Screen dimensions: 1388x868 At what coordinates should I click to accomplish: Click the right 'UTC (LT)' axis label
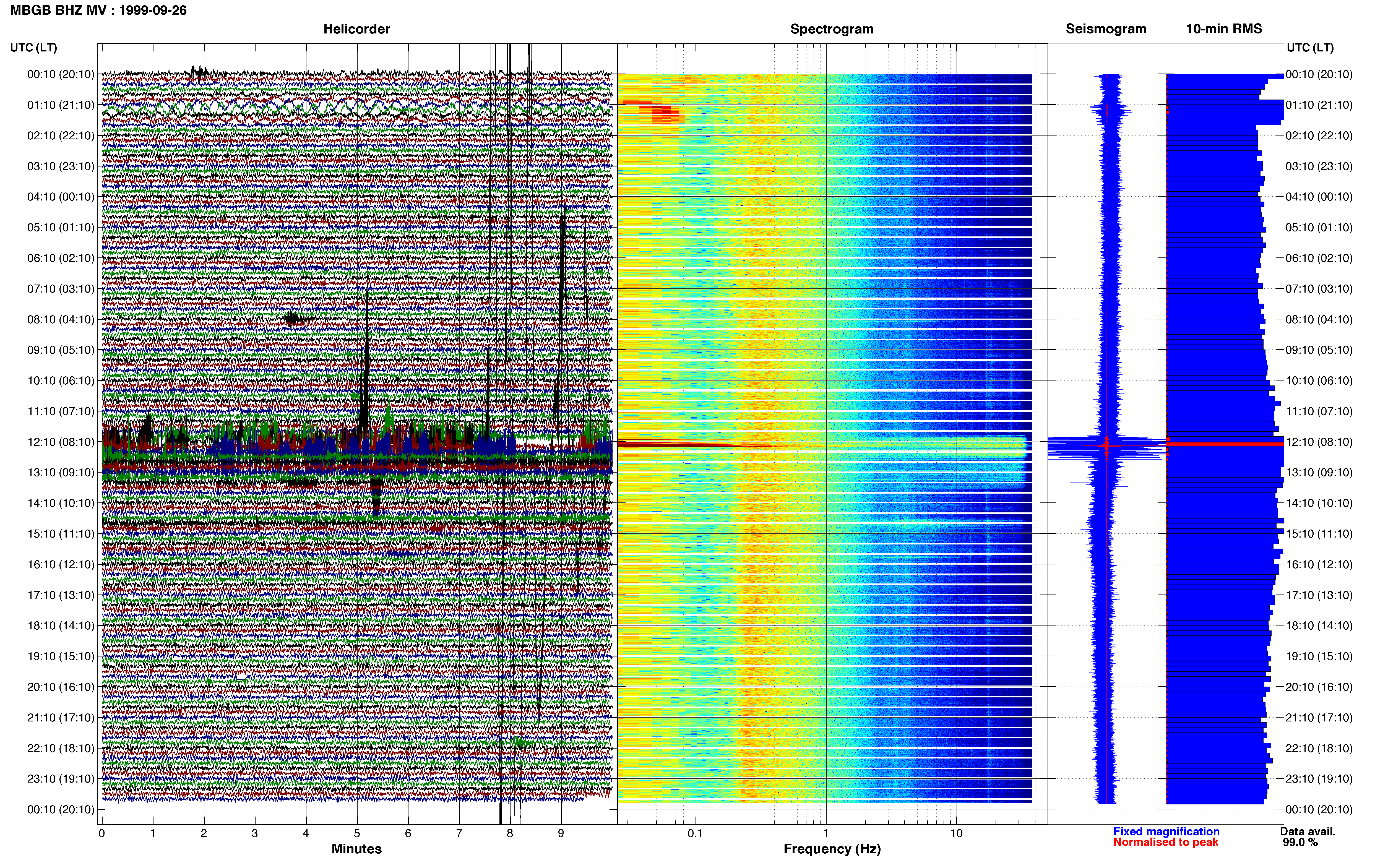pyautogui.click(x=1310, y=47)
